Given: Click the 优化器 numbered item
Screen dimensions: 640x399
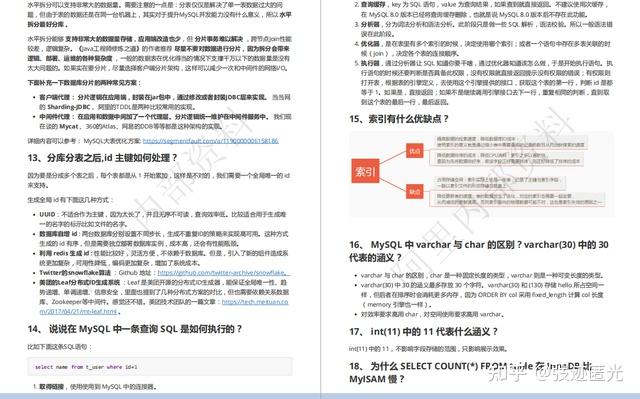Looking at the screenshot, I should point(486,49).
